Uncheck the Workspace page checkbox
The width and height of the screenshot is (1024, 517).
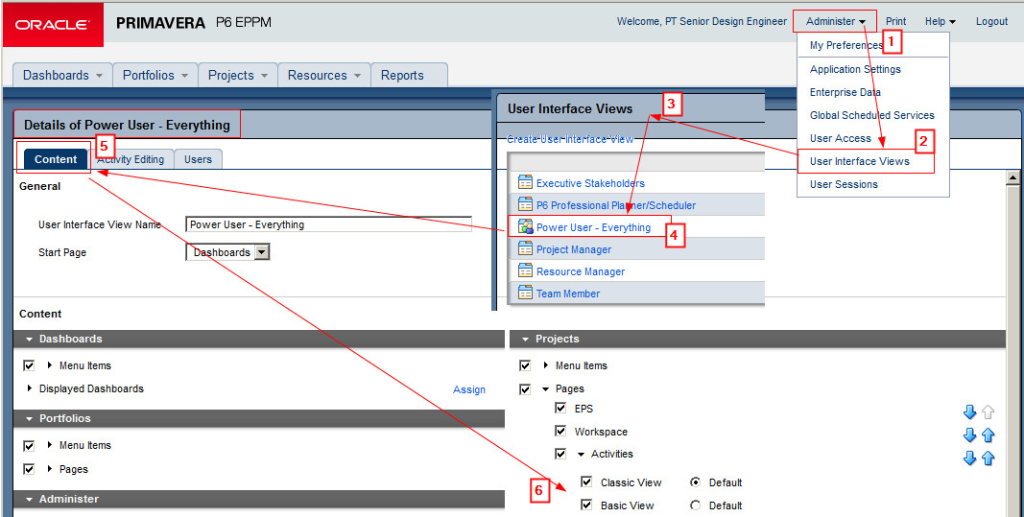(560, 431)
